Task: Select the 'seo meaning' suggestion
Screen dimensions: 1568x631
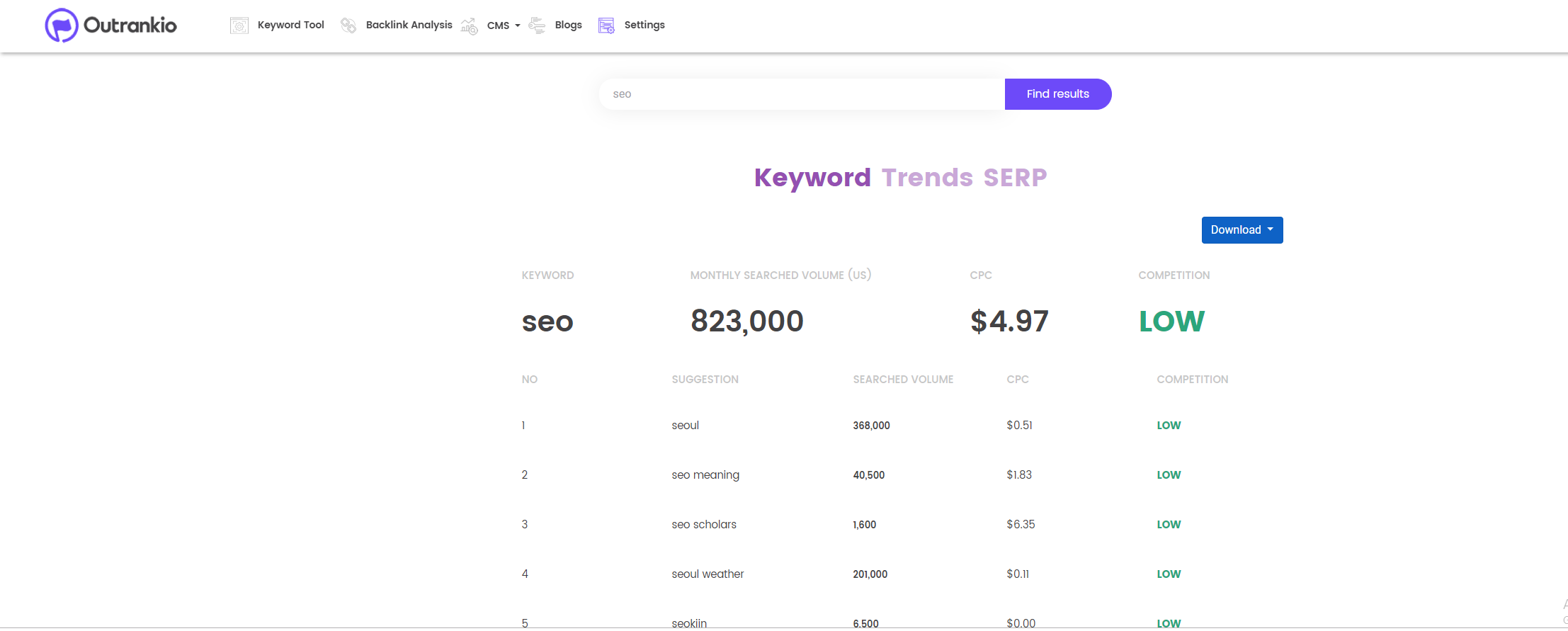Action: pyautogui.click(x=705, y=475)
